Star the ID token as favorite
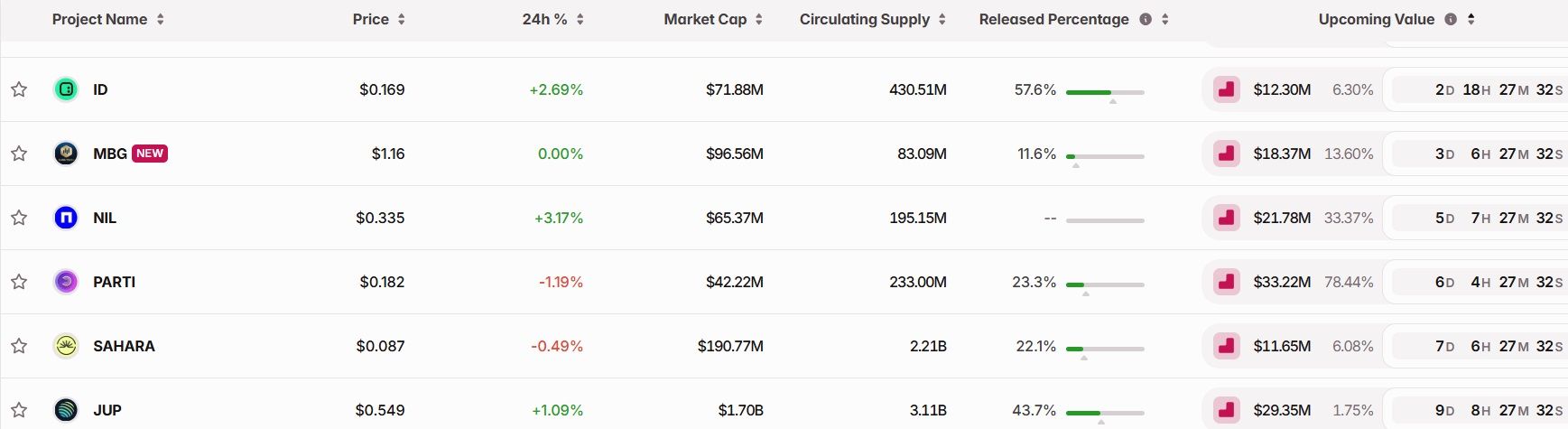The height and width of the screenshot is (429, 1568). point(19,89)
